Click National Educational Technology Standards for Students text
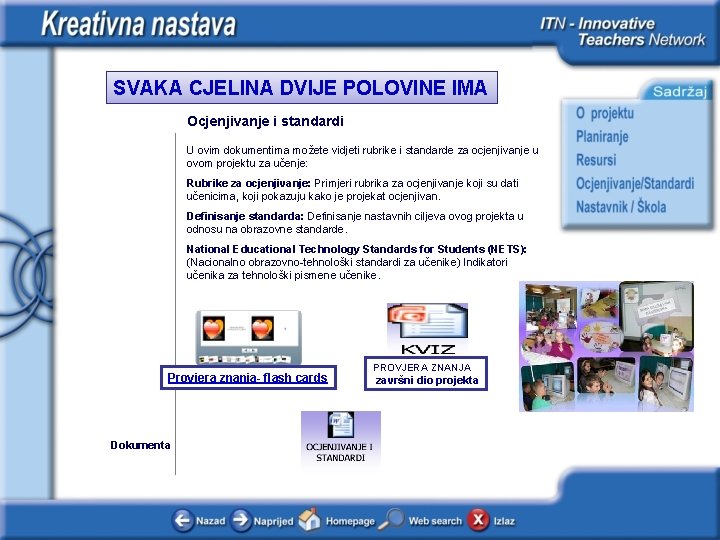 click(x=356, y=249)
